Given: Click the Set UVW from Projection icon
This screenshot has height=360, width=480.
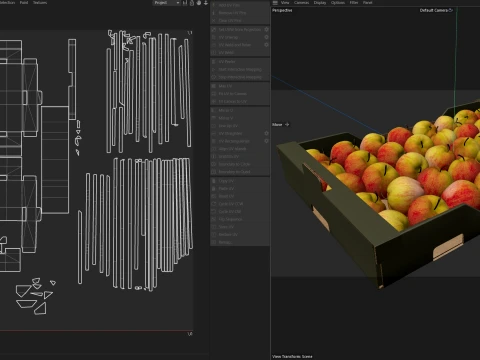Looking at the screenshot, I should click(214, 29).
